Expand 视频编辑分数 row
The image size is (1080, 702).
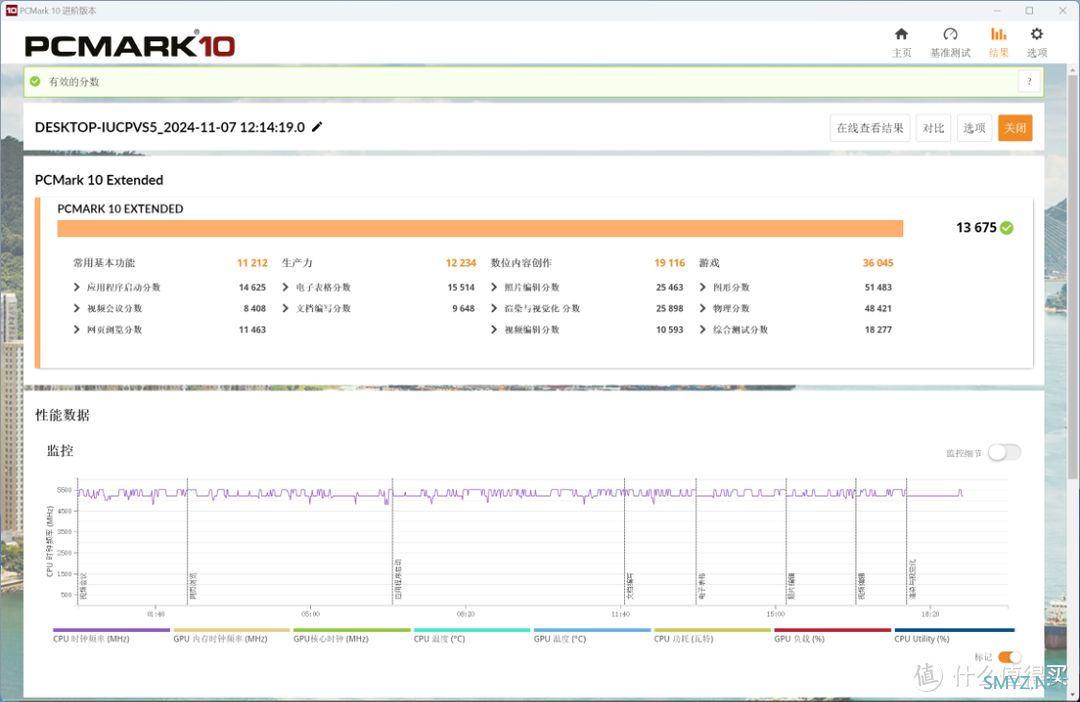(494, 330)
